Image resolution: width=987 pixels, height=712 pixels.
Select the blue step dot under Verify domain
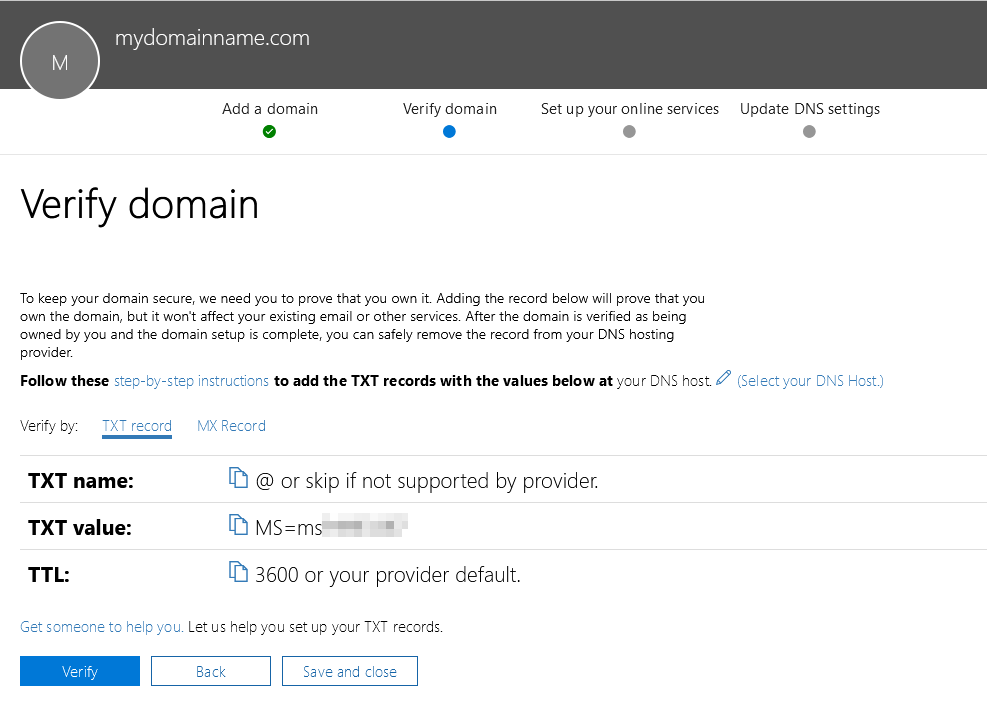click(x=449, y=131)
